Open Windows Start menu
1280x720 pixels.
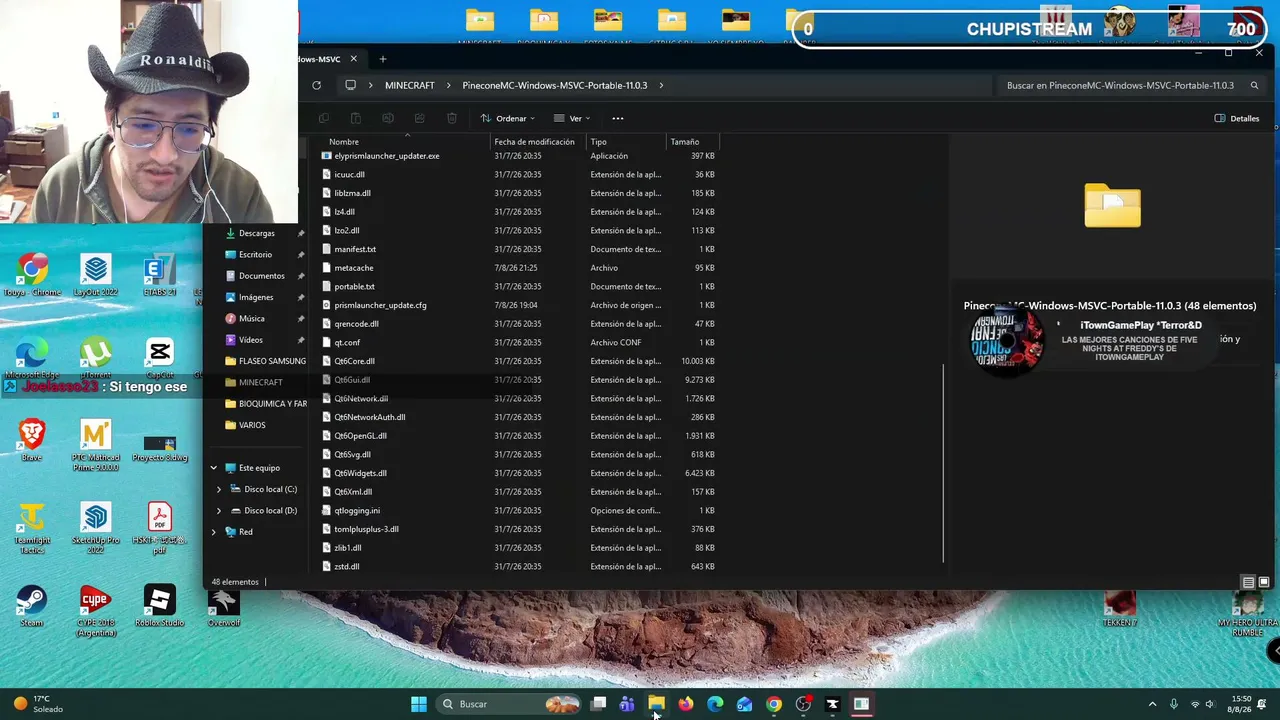click(x=419, y=704)
